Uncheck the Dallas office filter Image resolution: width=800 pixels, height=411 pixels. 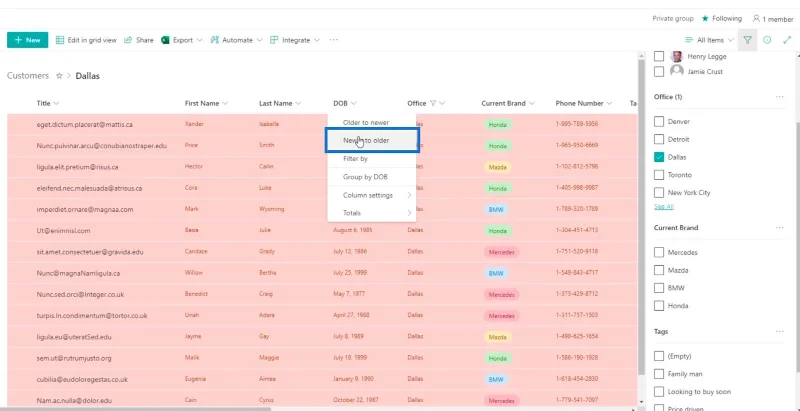pos(659,157)
